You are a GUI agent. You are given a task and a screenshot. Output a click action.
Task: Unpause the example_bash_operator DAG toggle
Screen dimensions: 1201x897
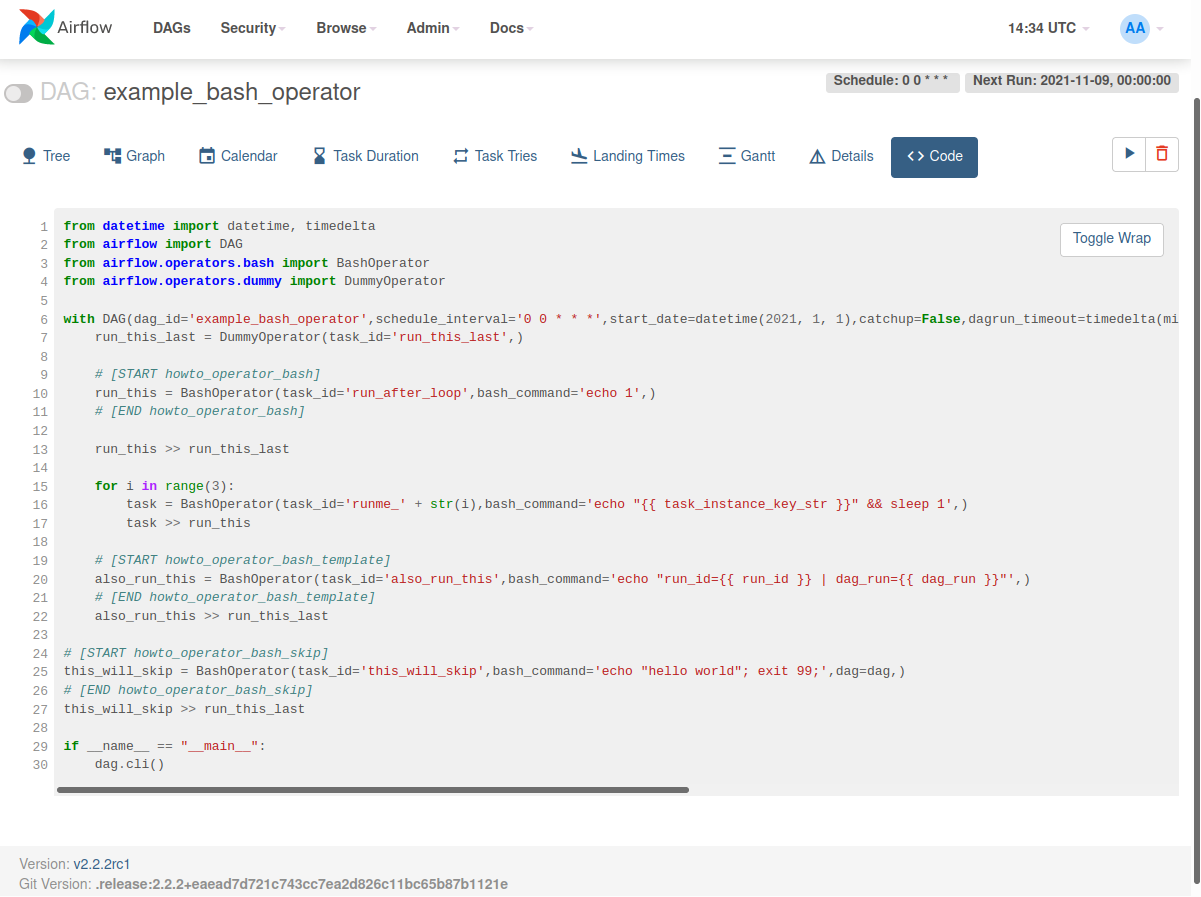pyautogui.click(x=18, y=92)
